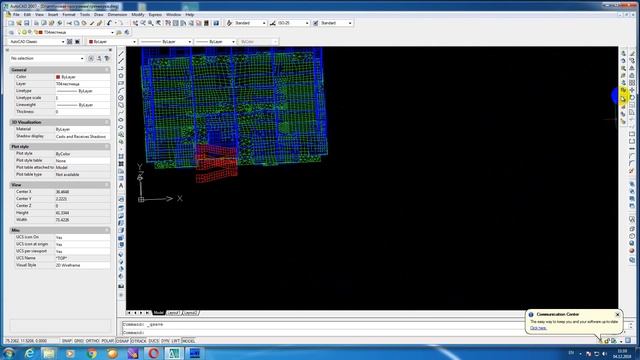Toggle OSNAP in status bar

pyautogui.click(x=122, y=341)
